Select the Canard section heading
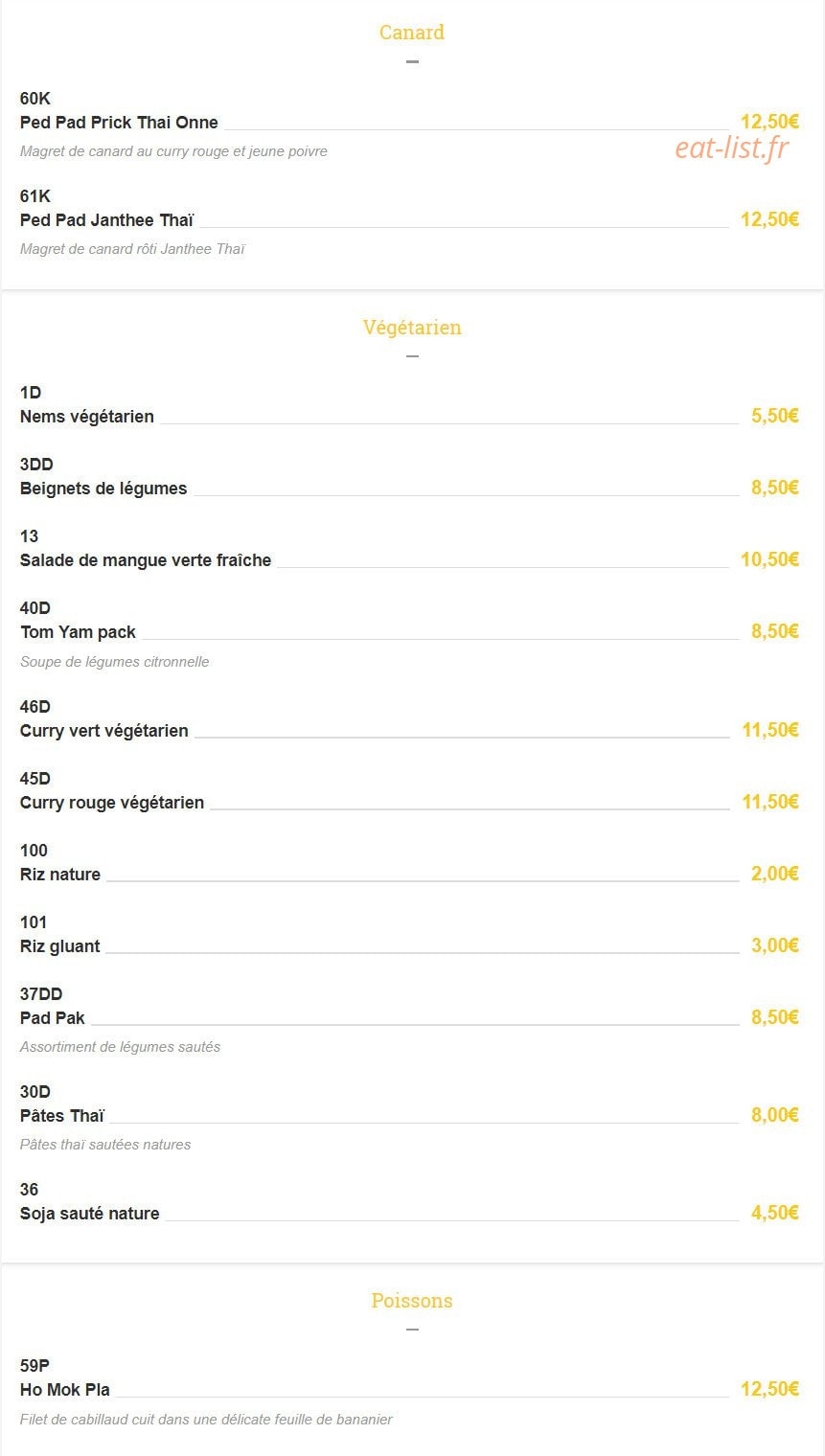 coord(412,33)
